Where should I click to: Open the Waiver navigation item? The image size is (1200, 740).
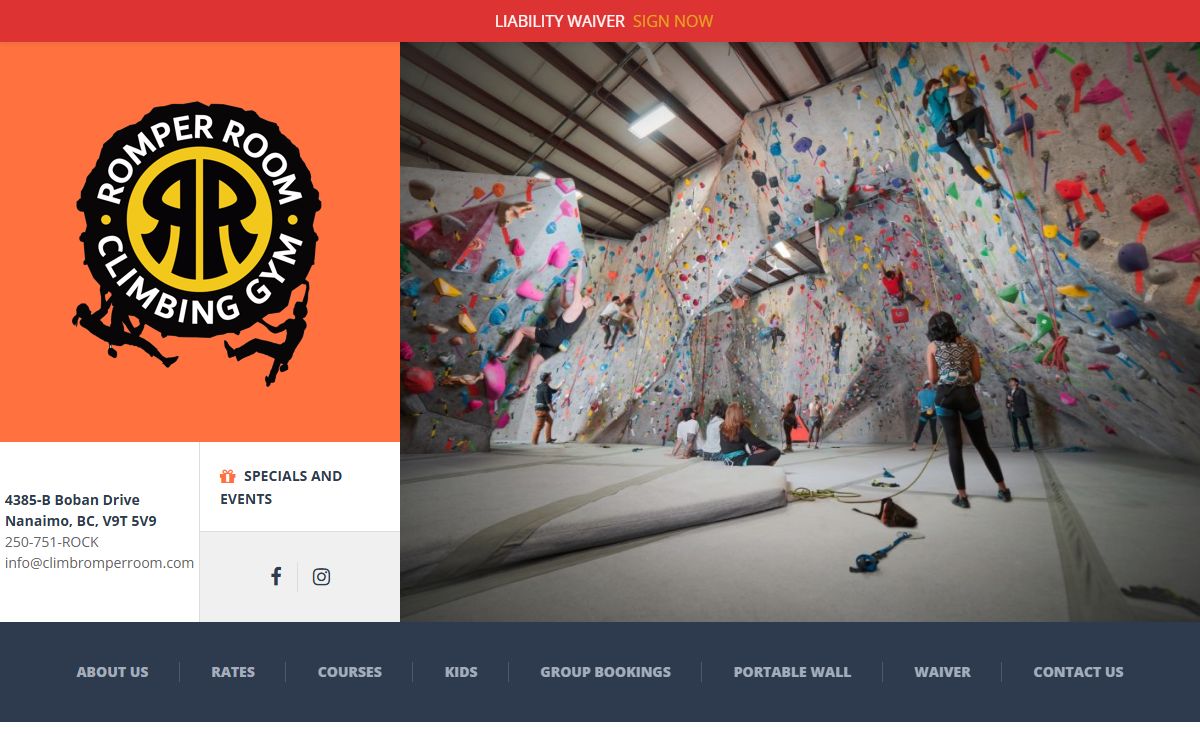point(942,672)
